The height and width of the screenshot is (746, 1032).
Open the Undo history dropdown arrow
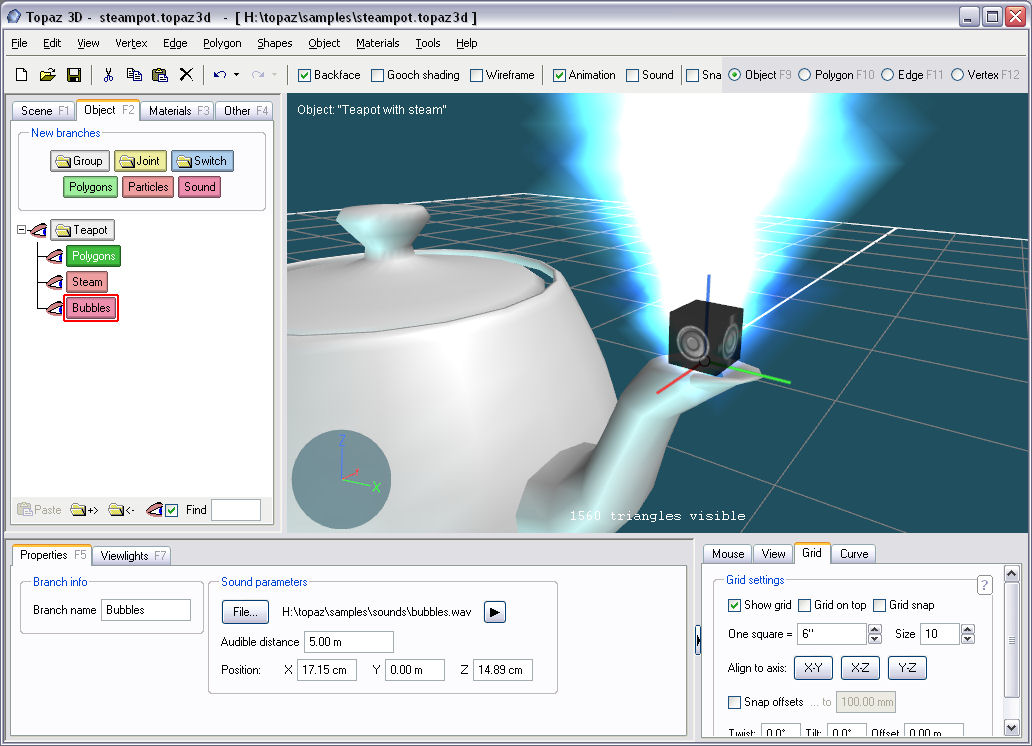click(236, 75)
